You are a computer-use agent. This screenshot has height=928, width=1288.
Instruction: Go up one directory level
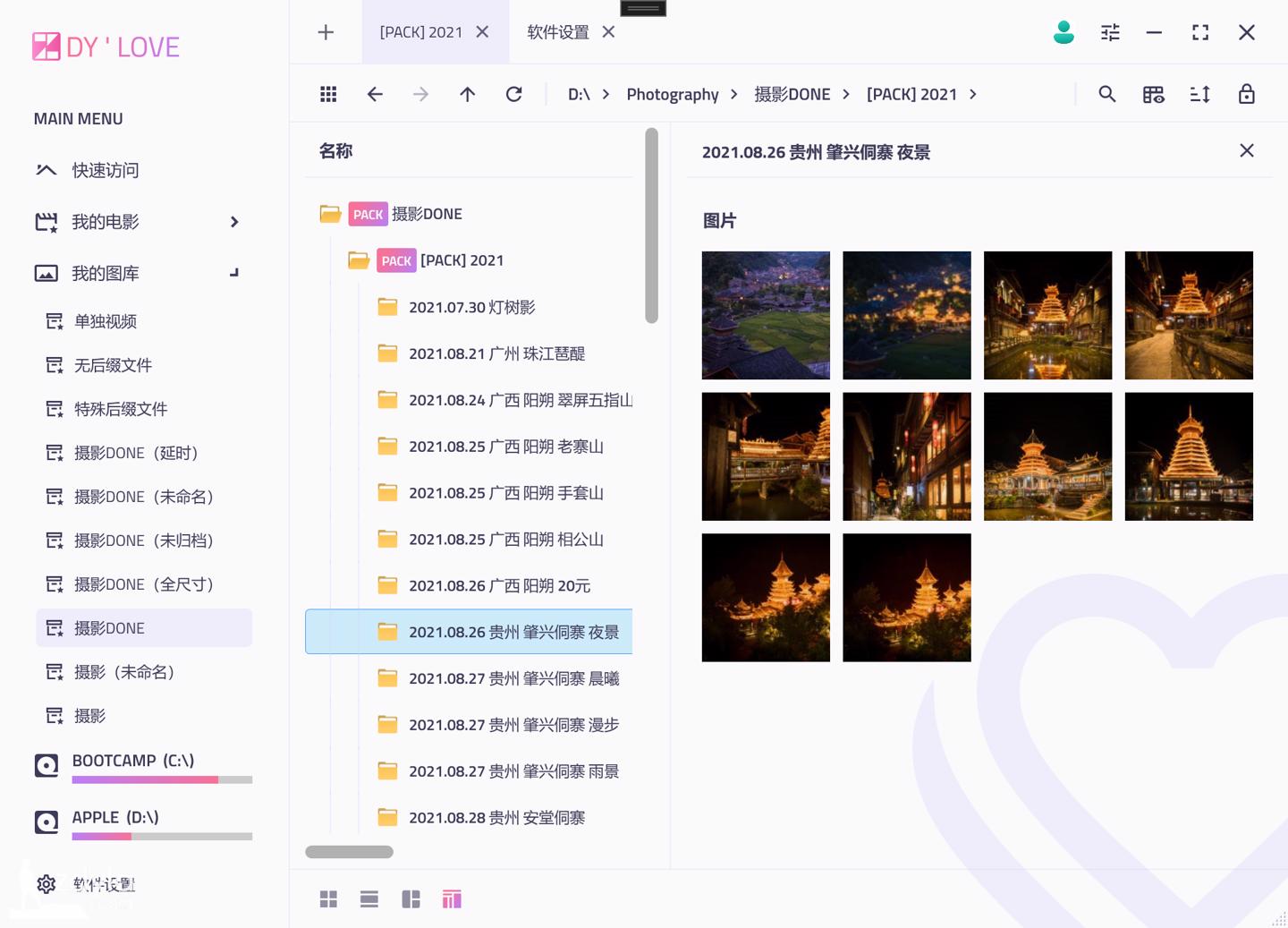pos(468,94)
